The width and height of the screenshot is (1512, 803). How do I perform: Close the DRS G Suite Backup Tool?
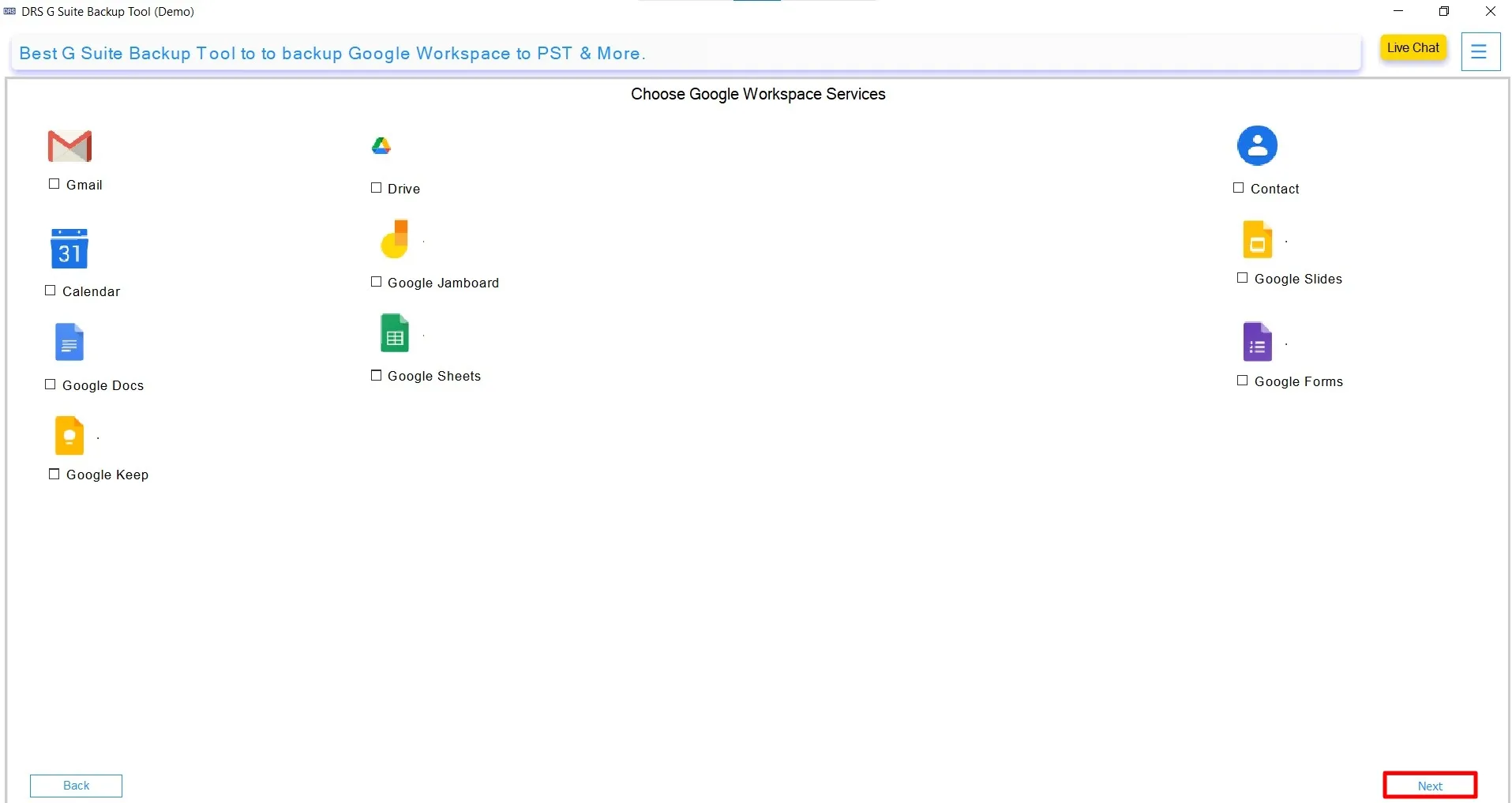pos(1491,11)
